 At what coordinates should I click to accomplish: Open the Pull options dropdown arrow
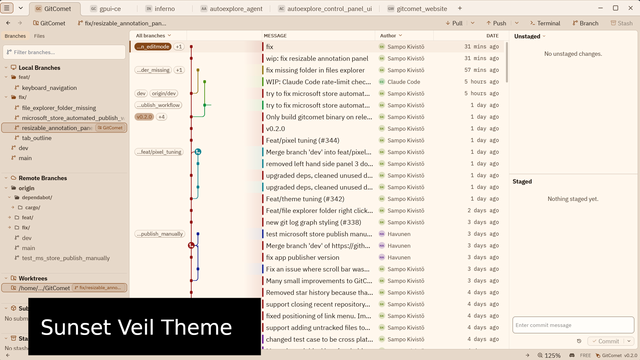coord(473,23)
